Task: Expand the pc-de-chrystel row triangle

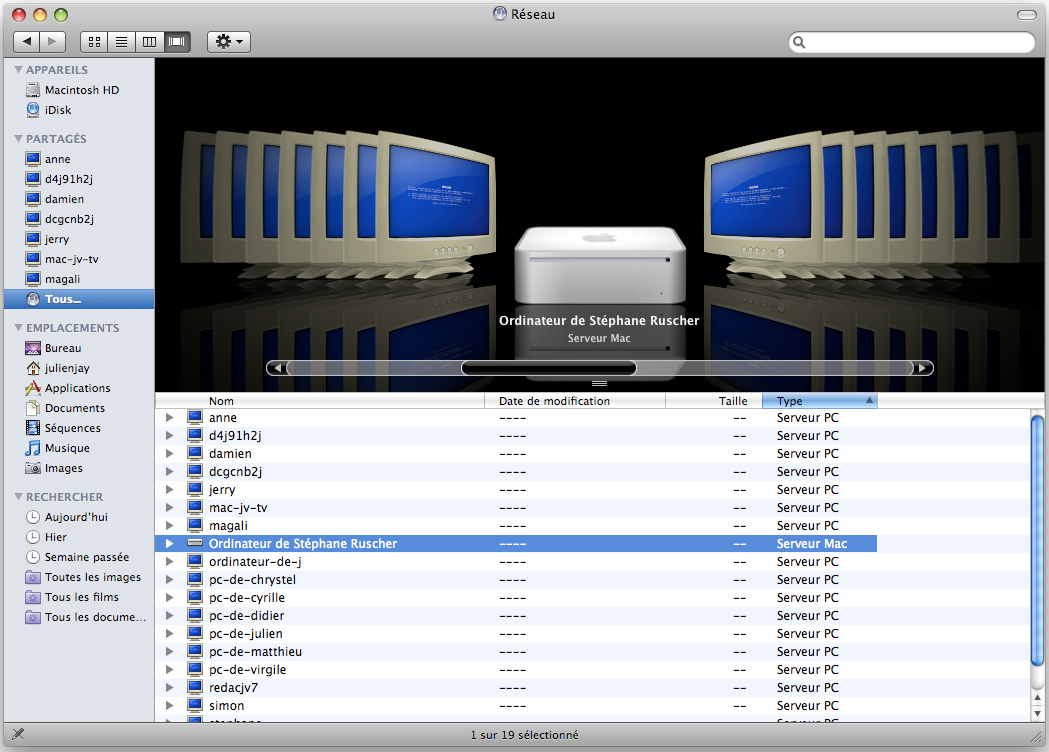Action: pyautogui.click(x=169, y=579)
